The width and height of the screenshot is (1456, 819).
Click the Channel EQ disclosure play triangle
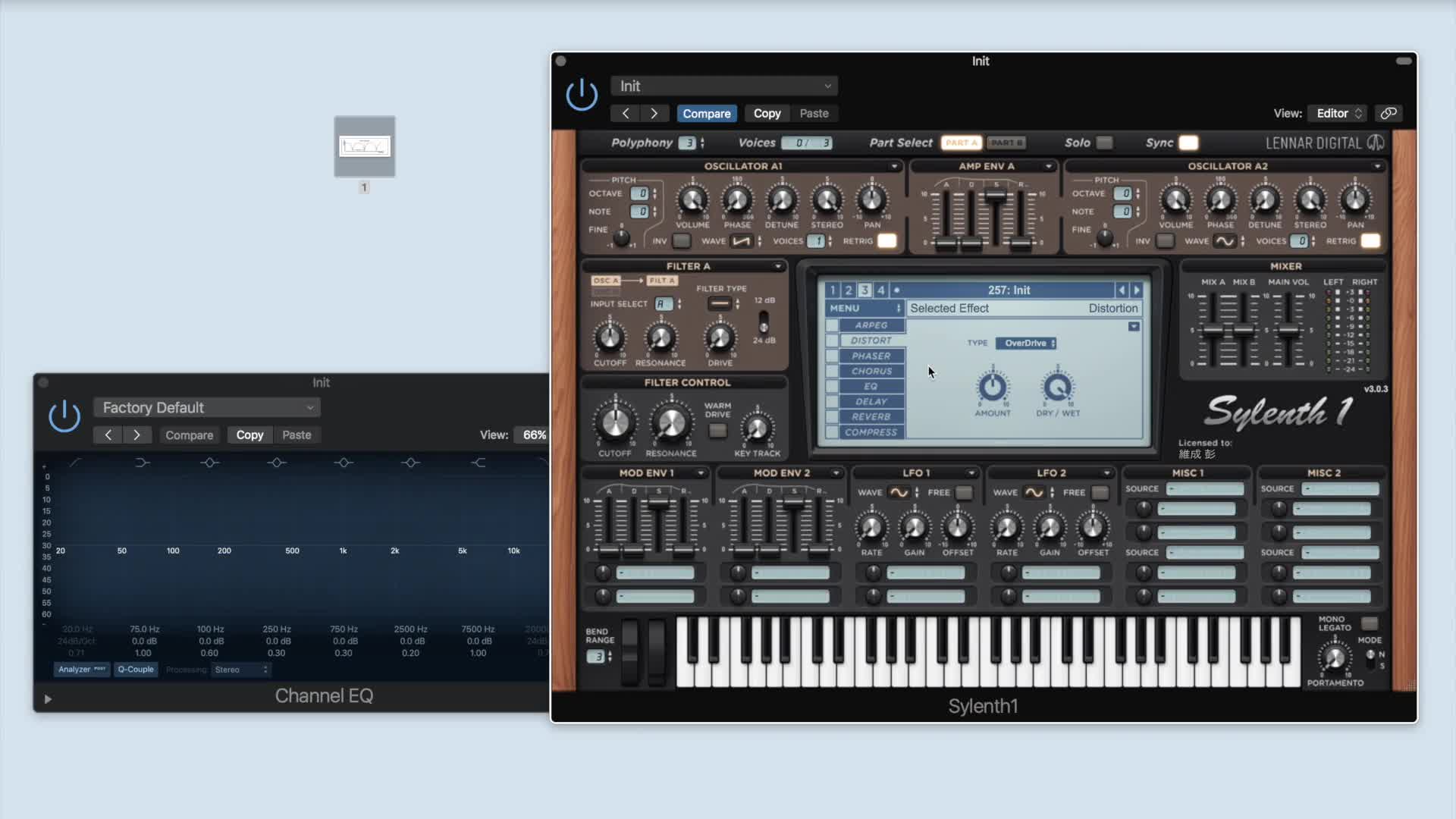pyautogui.click(x=48, y=698)
